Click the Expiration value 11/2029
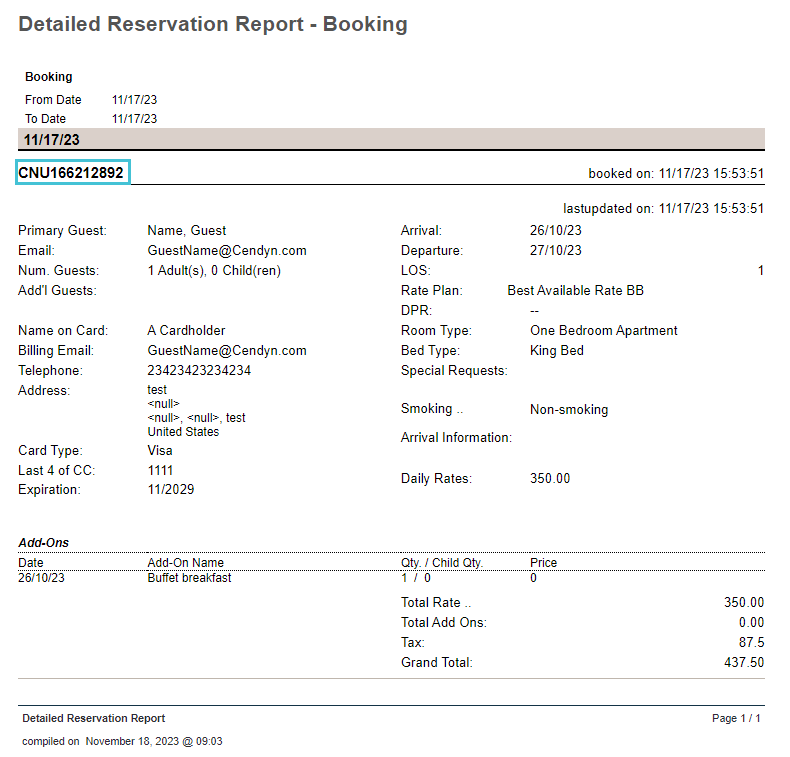Image resolution: width=790 pixels, height=757 pixels. pos(171,490)
